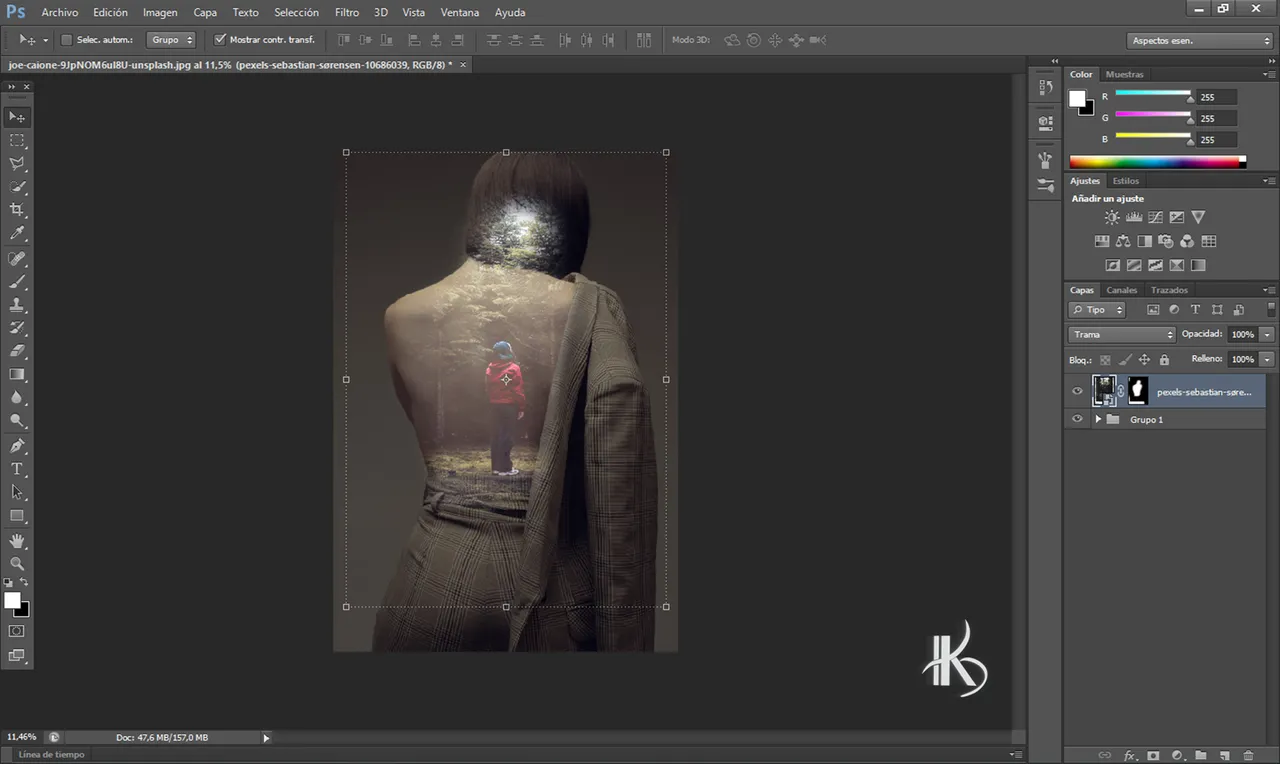Select the Spot Healing Brush tool
Screen dimensions: 1280x764
tap(17, 259)
